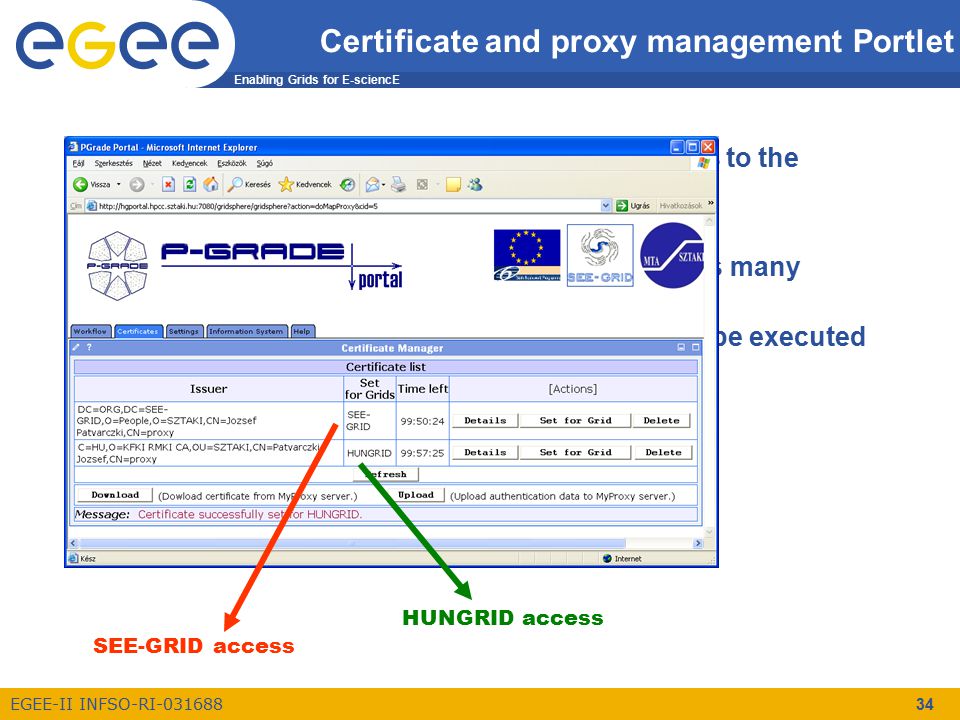
Task: Click the Hivatkozások links label
Action: coord(680,206)
